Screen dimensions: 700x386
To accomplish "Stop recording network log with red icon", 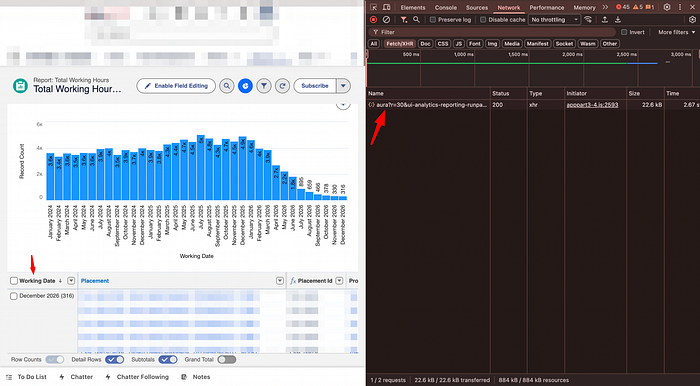I will [x=374, y=20].
